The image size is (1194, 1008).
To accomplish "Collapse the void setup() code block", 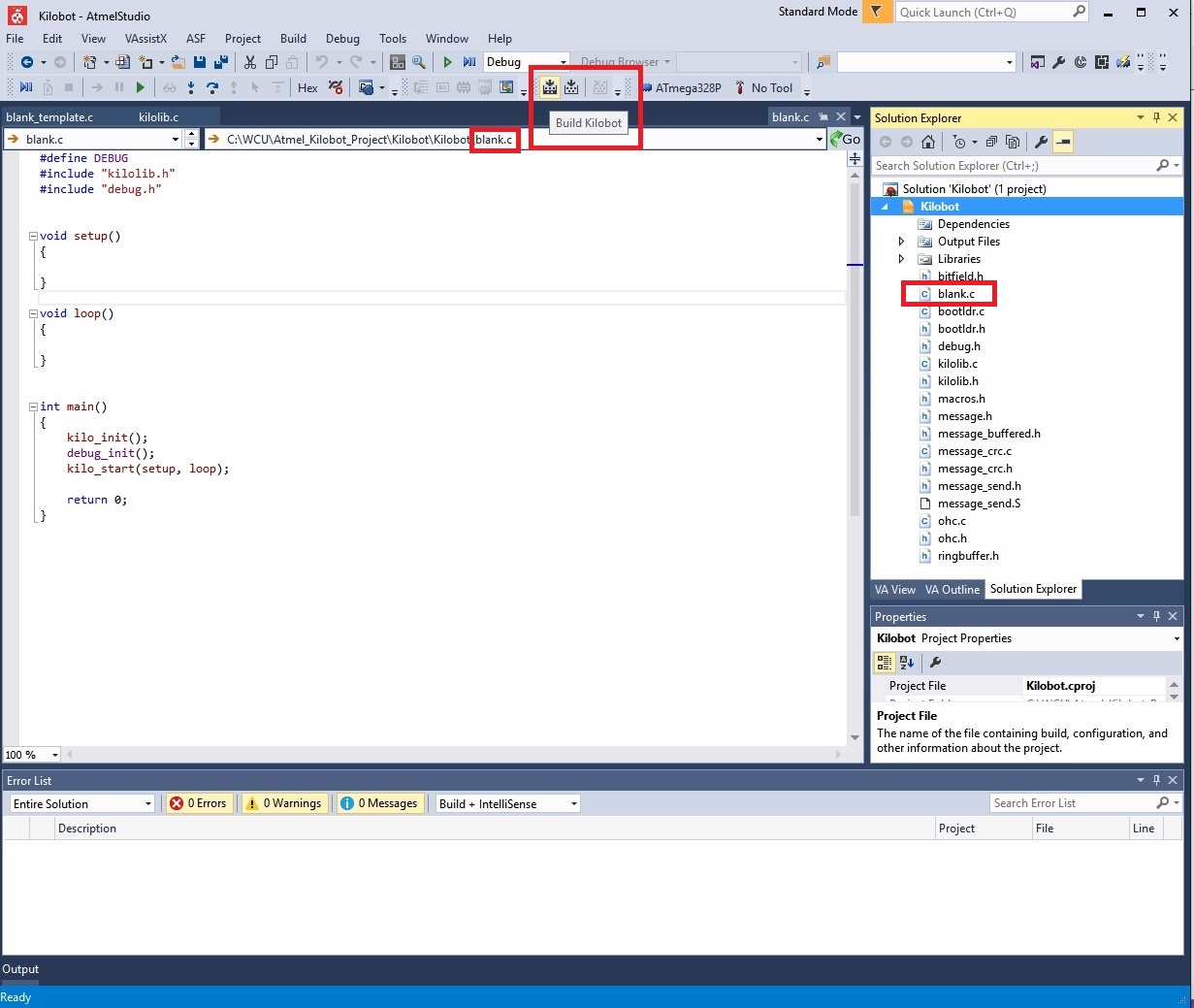I will click(33, 236).
